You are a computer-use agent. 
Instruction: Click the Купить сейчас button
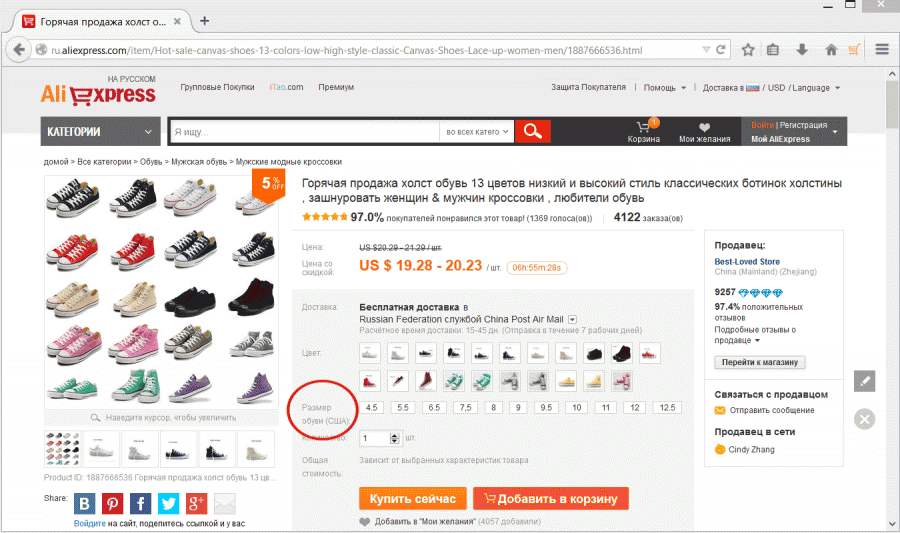(x=413, y=499)
